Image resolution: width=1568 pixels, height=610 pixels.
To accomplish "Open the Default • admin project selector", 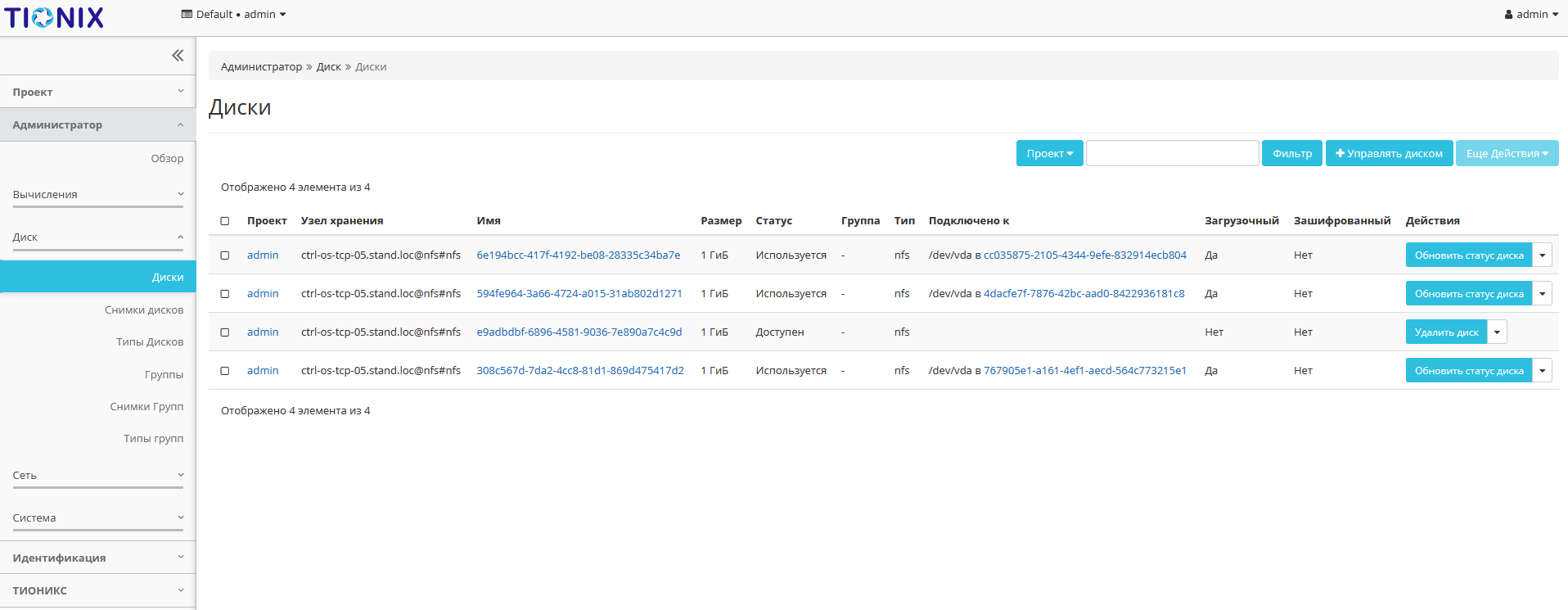I will pos(234,14).
